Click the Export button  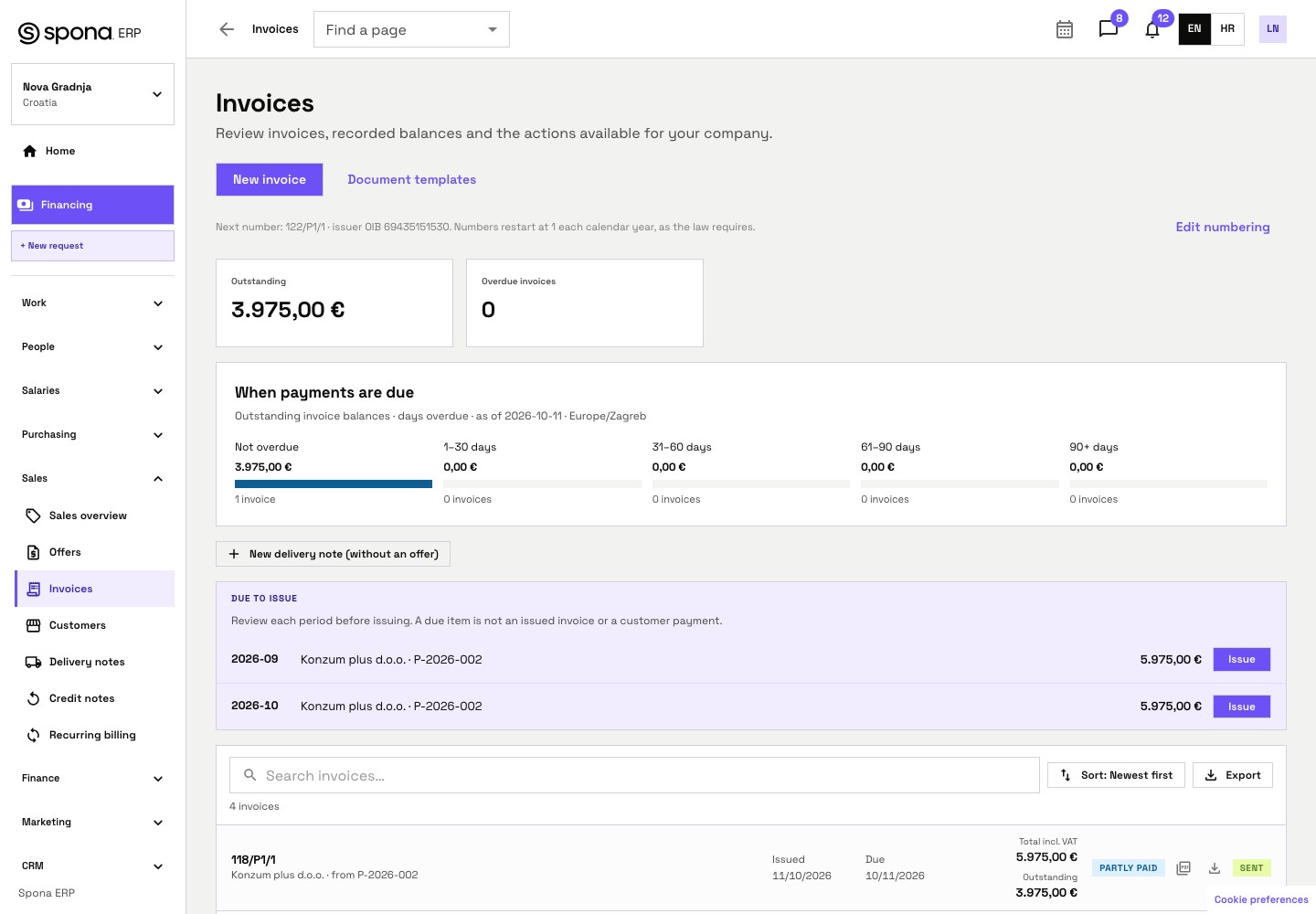[1233, 775]
